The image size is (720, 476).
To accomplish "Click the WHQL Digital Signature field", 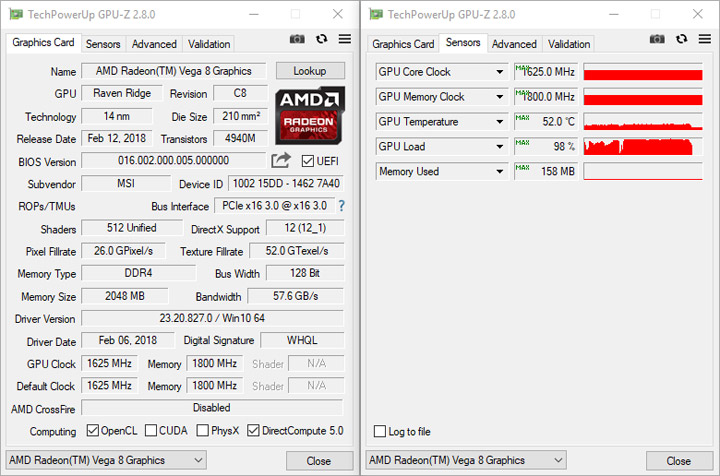I will 302,341.
